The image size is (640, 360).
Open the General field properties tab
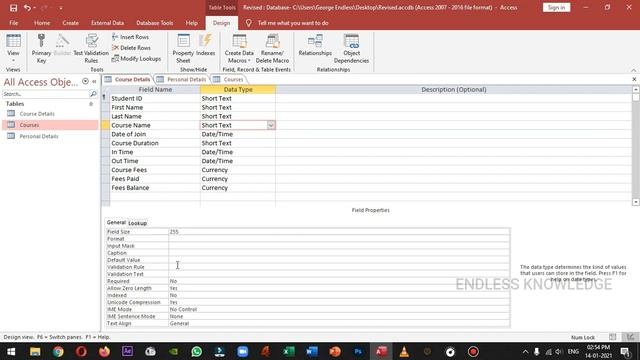pyautogui.click(x=116, y=223)
